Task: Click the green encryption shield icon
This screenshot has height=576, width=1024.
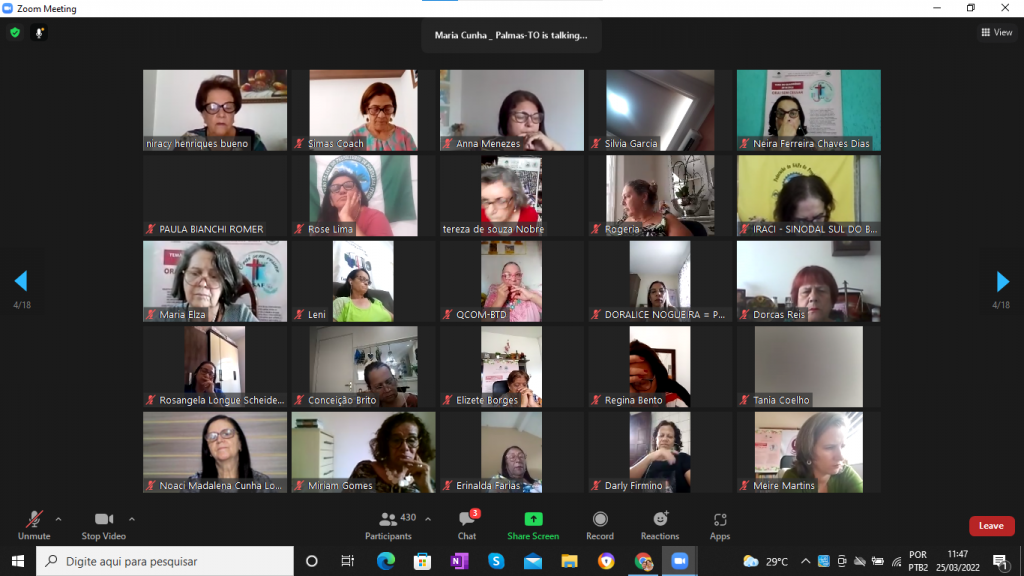Action: coord(15,33)
